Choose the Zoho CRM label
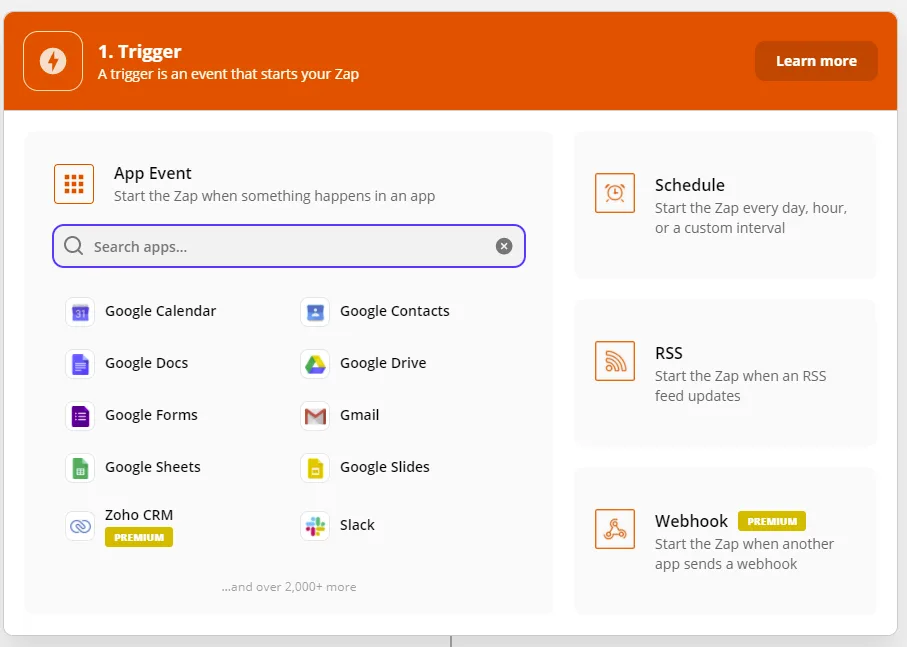This screenshot has width=907, height=647. tap(139, 515)
